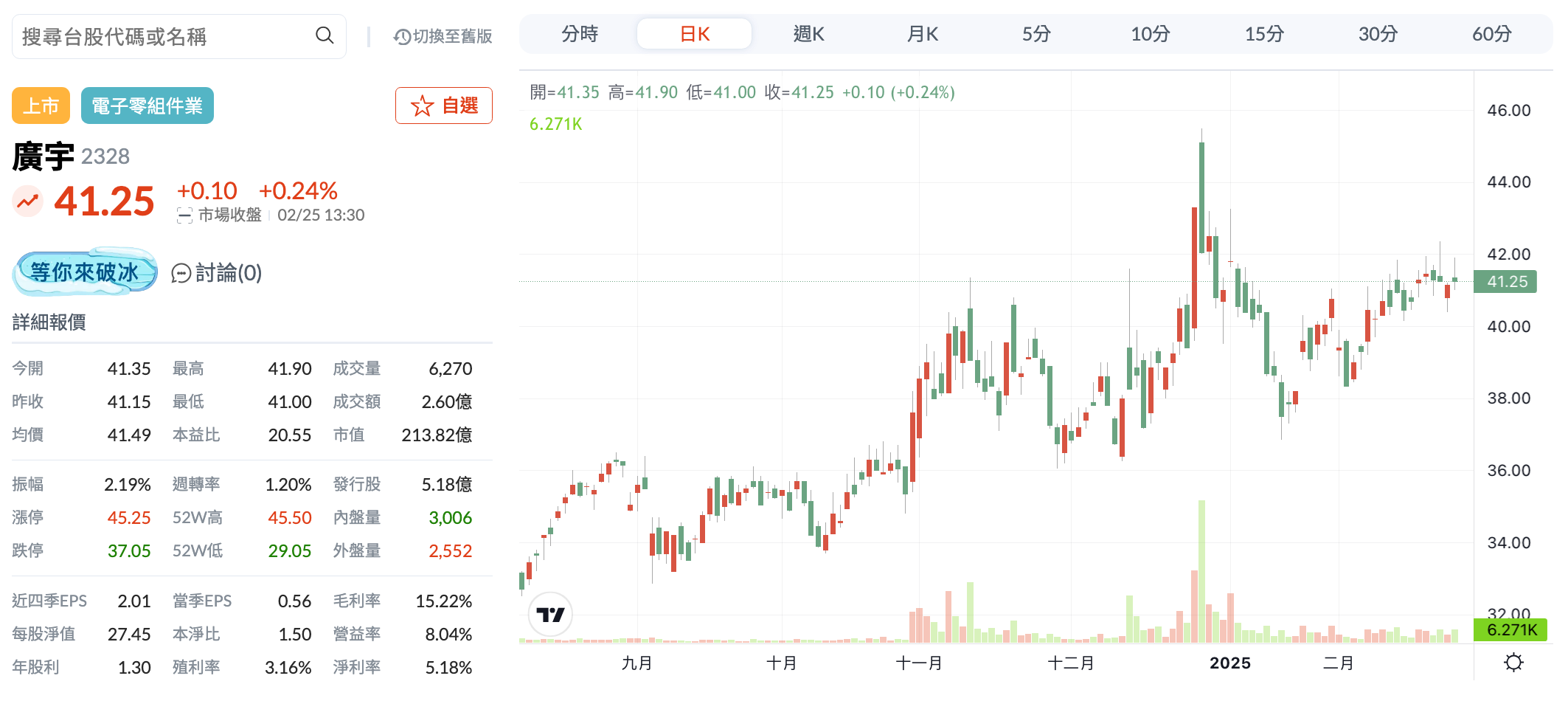Click the star icon in watchlist button

coord(422,106)
